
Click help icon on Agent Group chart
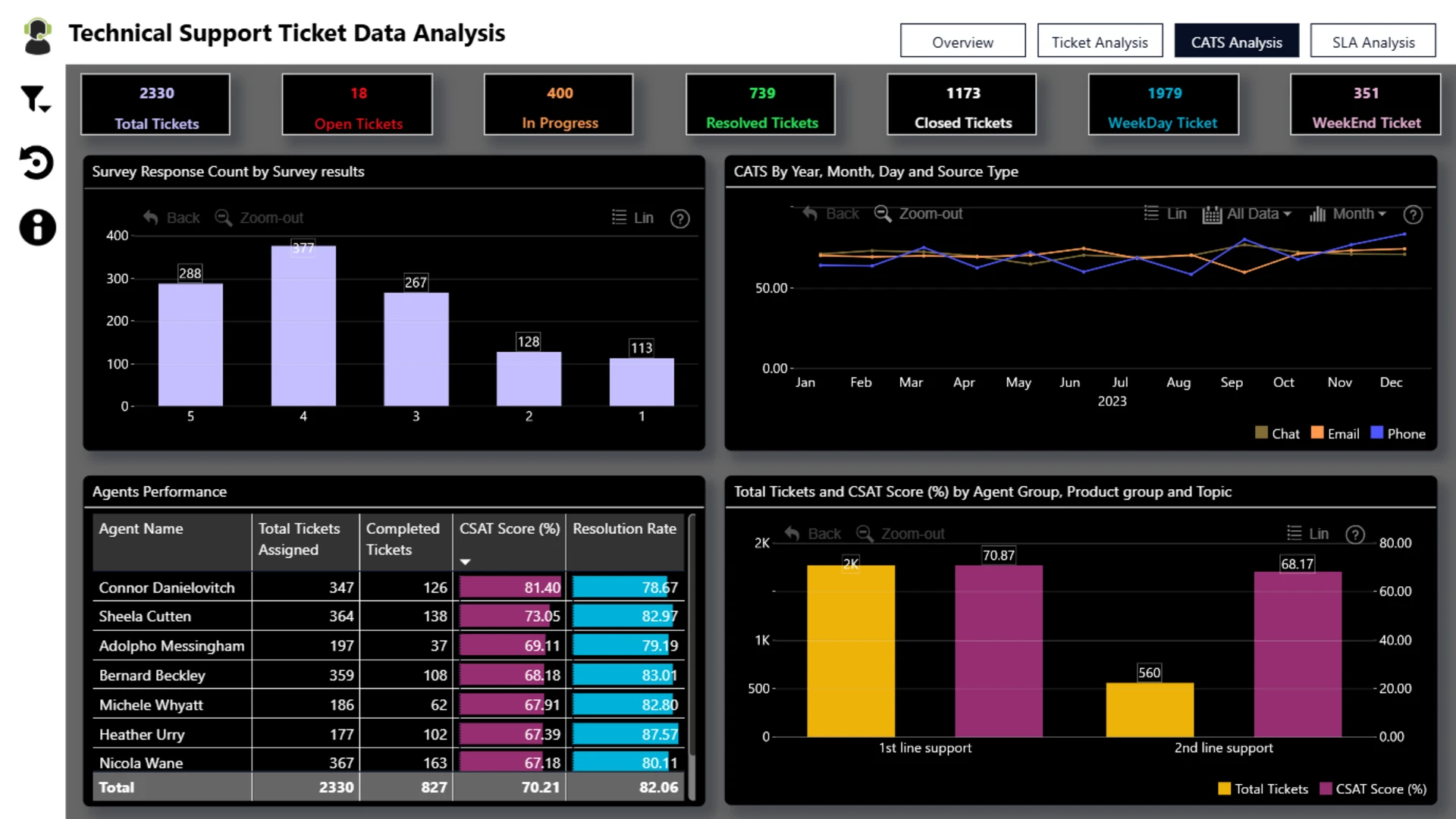1355,535
